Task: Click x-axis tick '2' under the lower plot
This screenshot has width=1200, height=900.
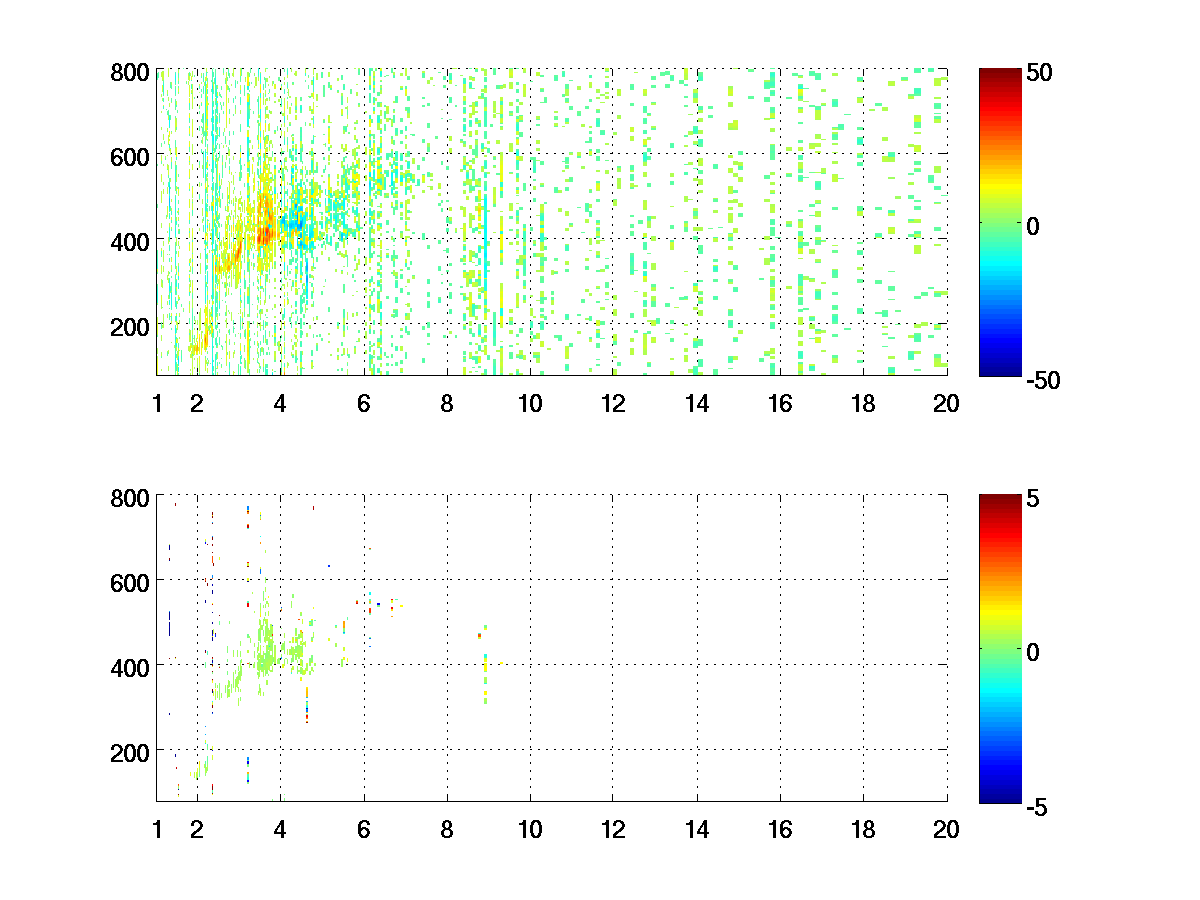Action: 197,829
